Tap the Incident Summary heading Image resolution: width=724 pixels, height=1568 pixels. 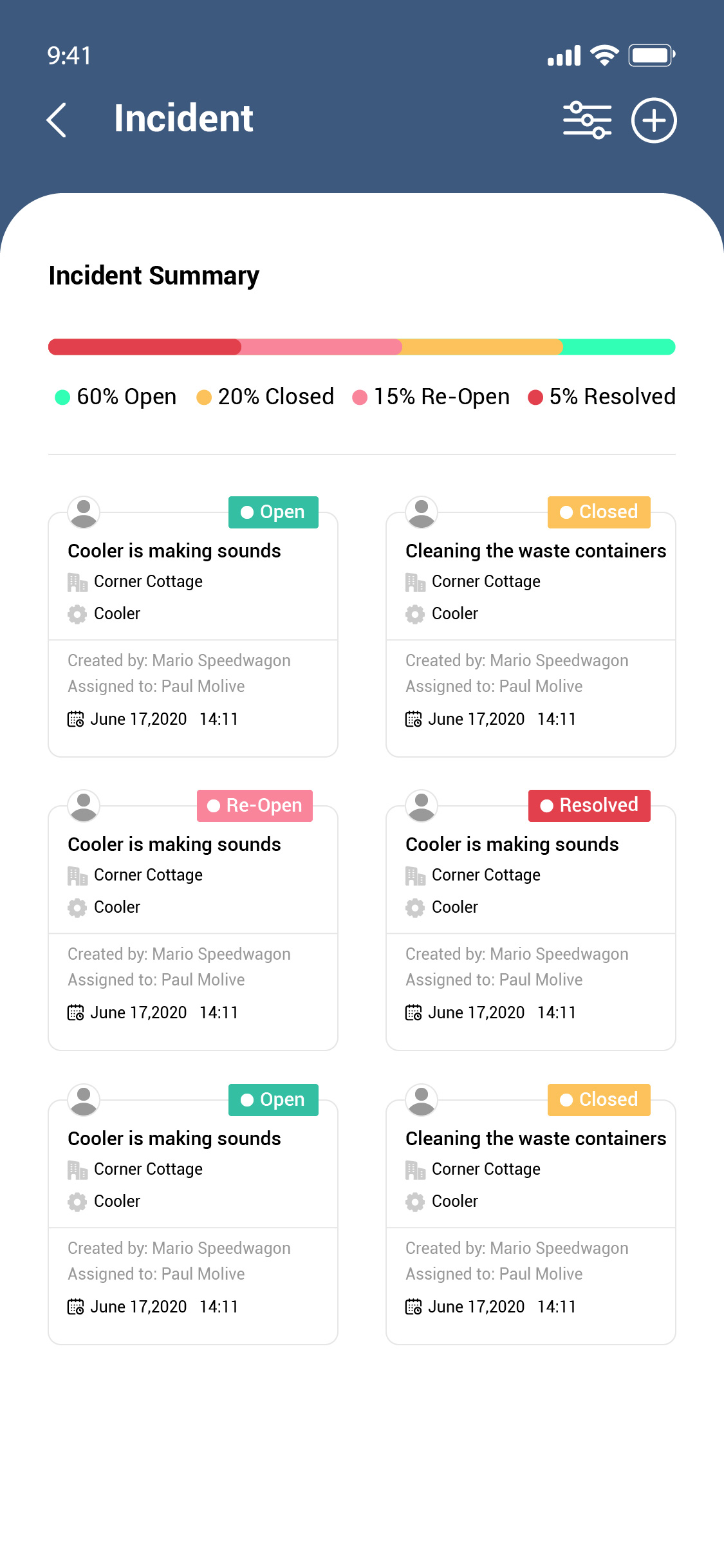(x=154, y=275)
